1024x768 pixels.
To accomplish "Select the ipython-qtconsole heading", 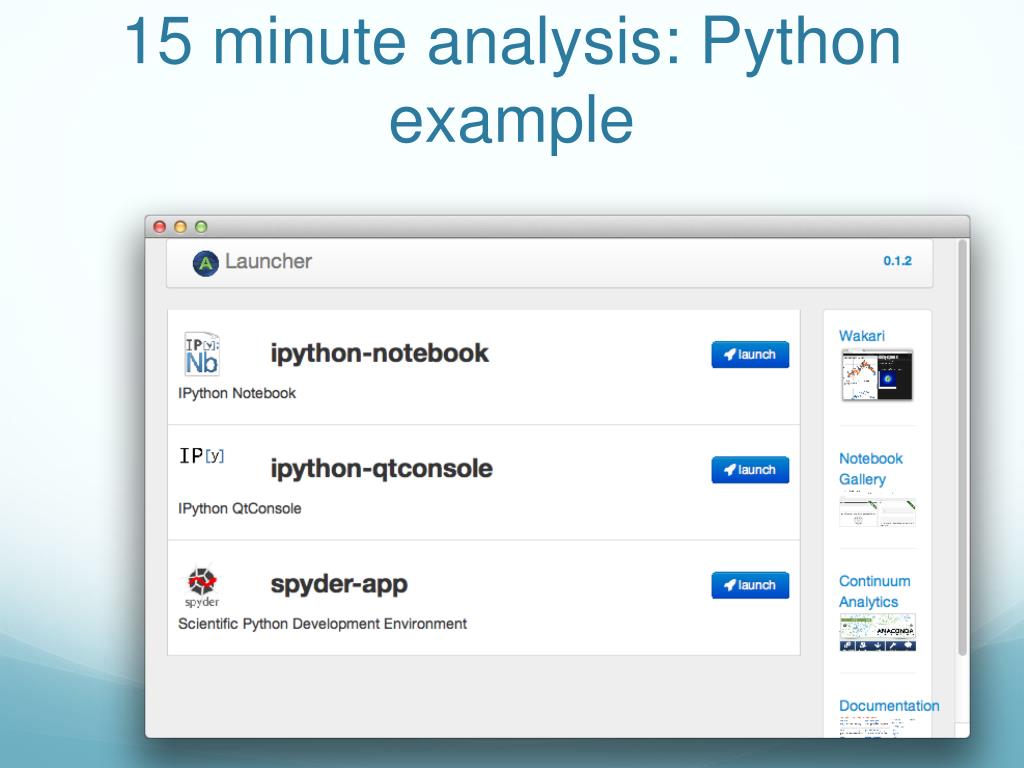I will (x=381, y=469).
